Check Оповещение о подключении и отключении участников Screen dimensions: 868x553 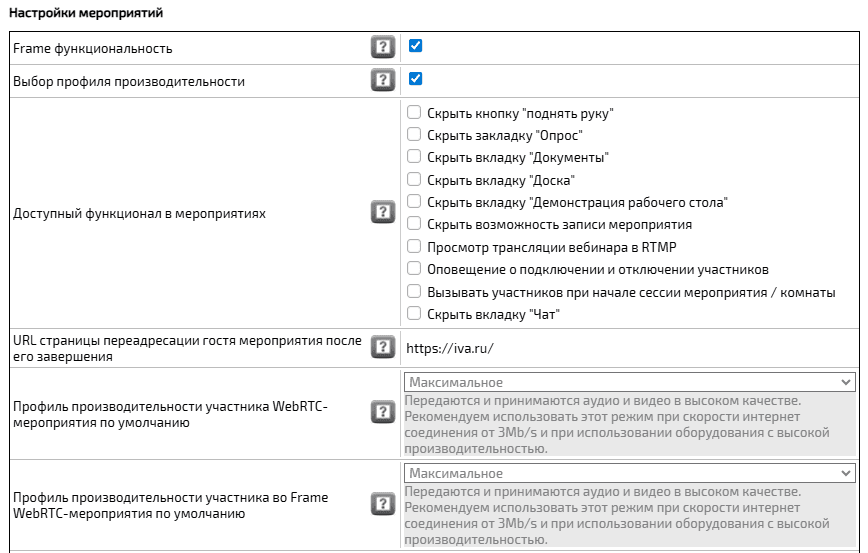pos(414,269)
